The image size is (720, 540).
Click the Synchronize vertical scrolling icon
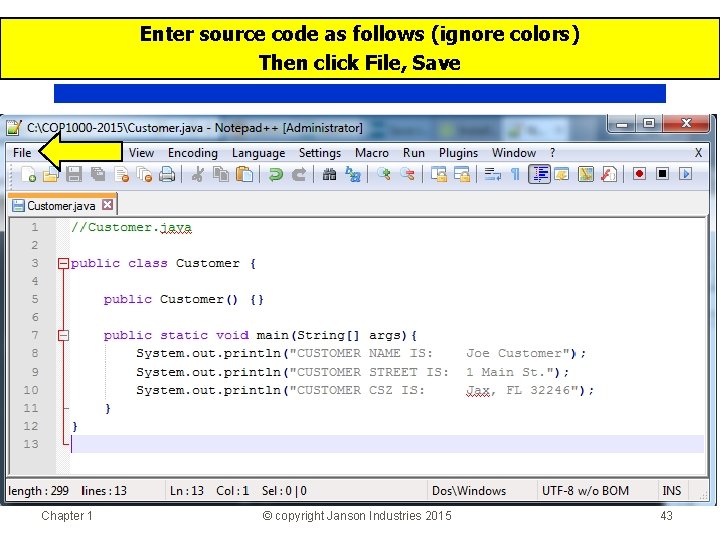[439, 174]
